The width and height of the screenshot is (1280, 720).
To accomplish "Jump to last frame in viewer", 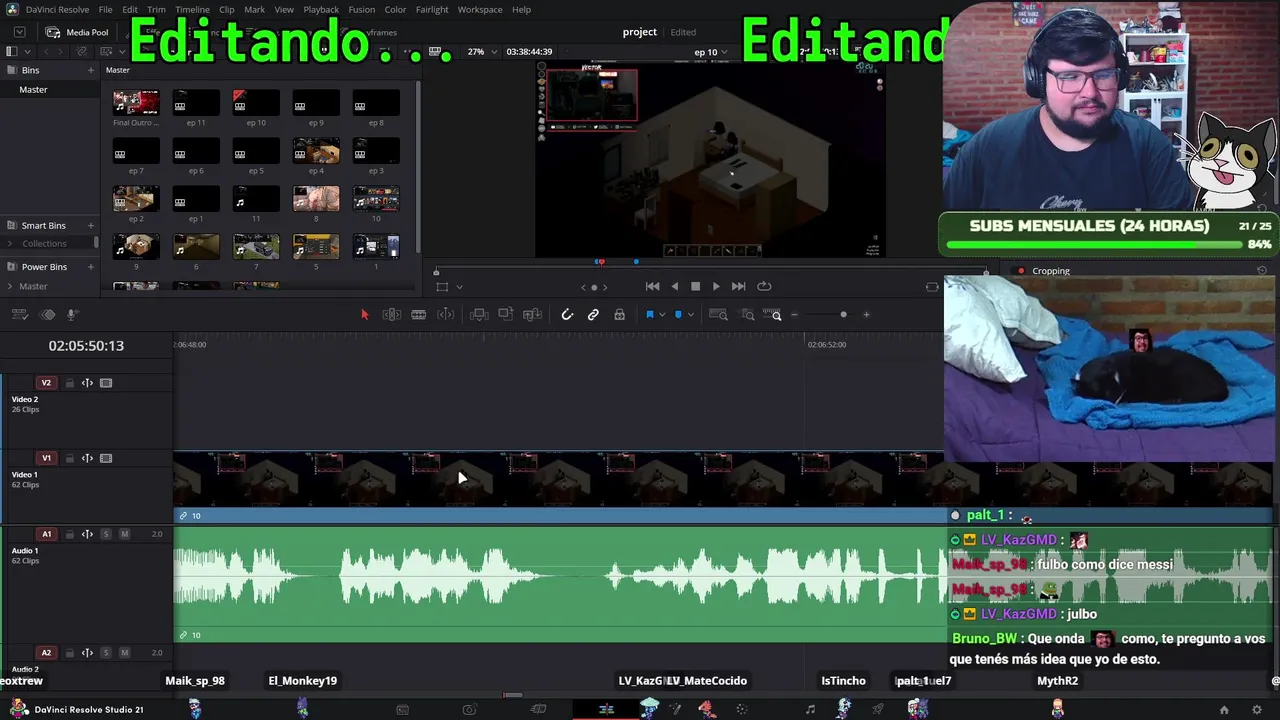I will click(x=738, y=286).
